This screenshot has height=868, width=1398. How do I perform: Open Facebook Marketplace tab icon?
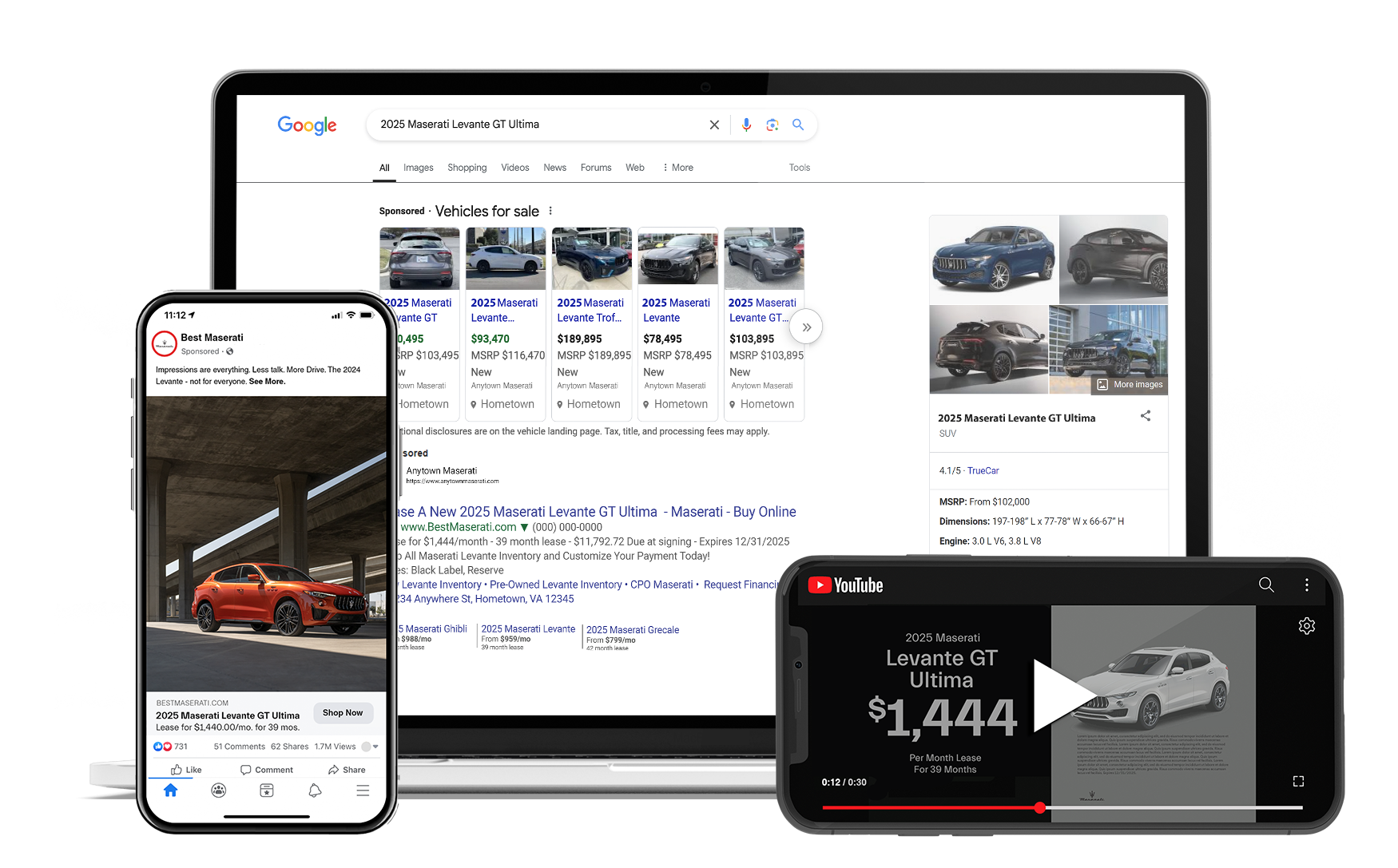(x=267, y=791)
